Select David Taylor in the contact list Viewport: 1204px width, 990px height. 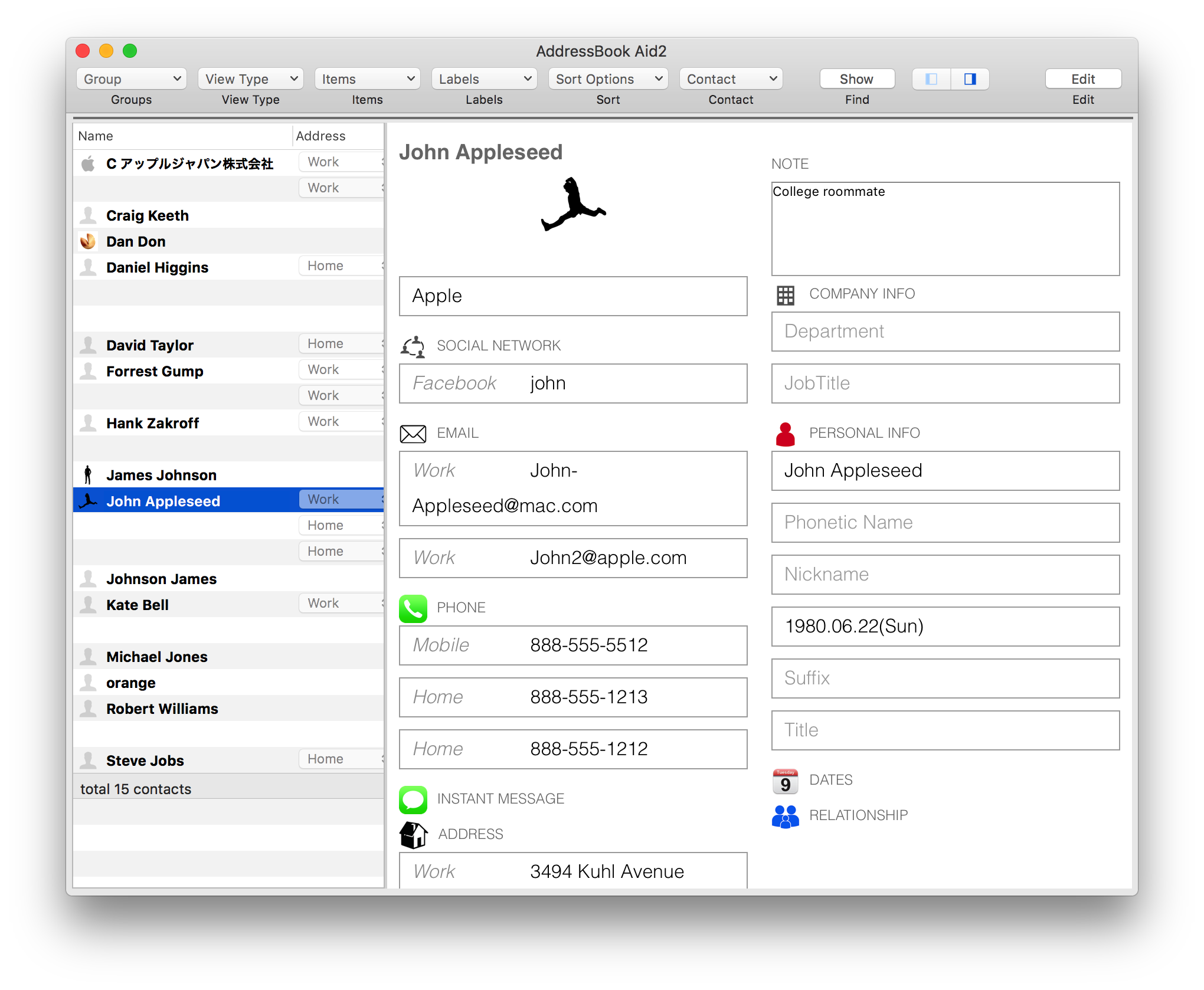(x=228, y=345)
